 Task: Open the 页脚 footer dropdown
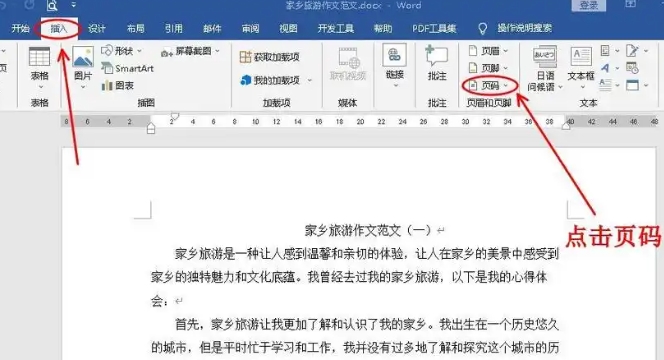point(506,68)
